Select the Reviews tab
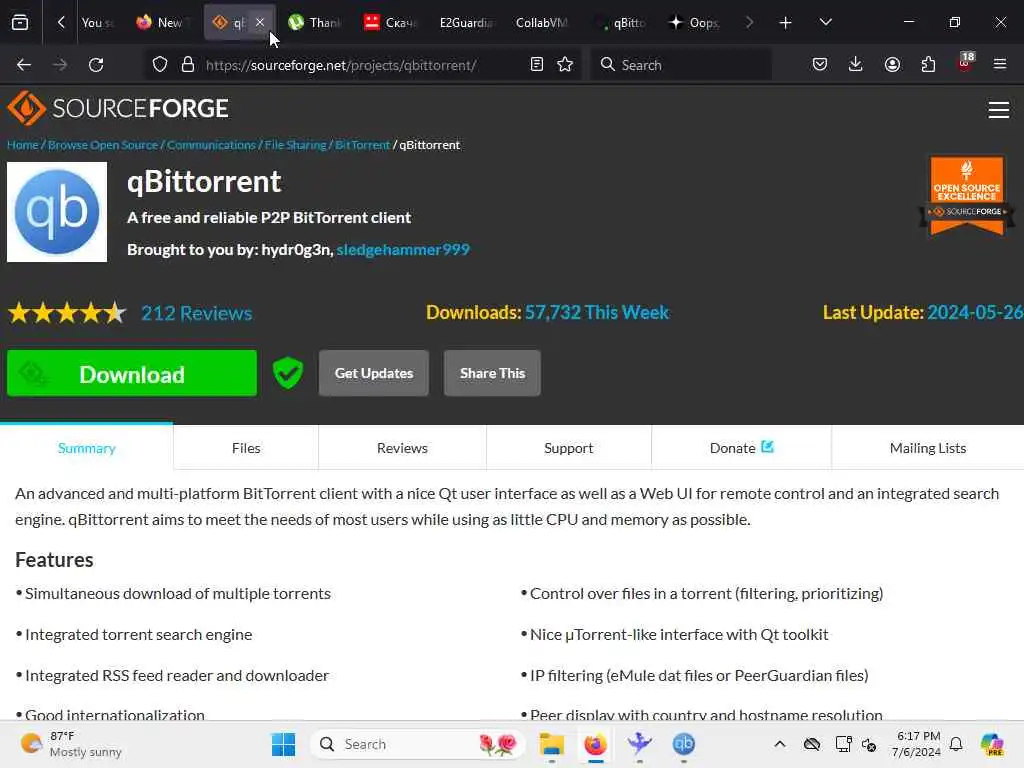Viewport: 1024px width, 768px height. coord(402,448)
